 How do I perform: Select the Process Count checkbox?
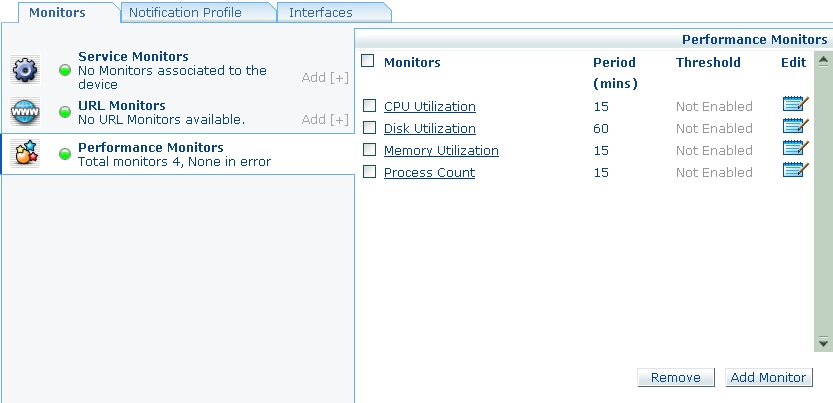click(x=369, y=172)
